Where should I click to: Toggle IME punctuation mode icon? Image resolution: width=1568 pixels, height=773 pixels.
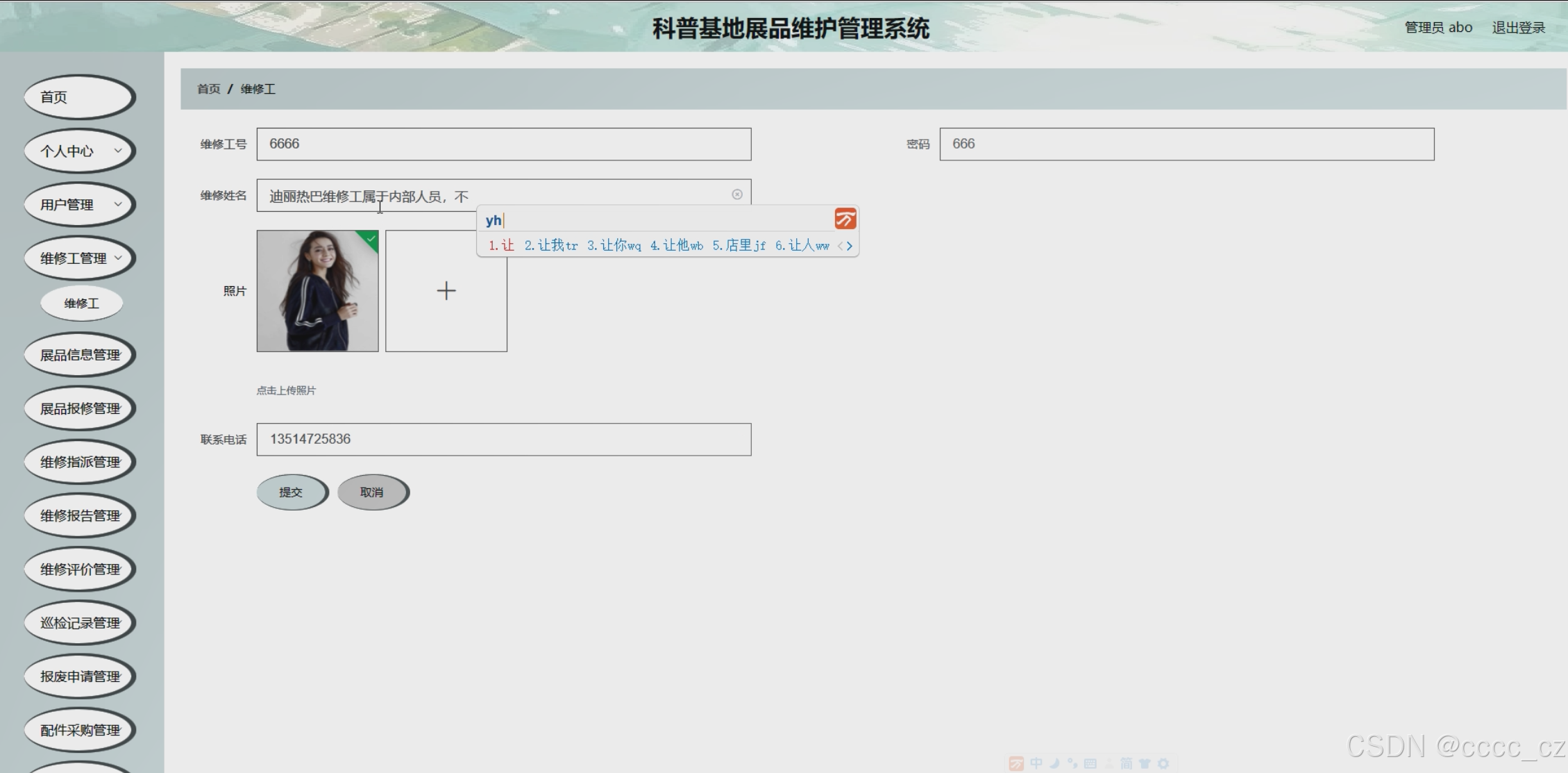pos(1072,763)
